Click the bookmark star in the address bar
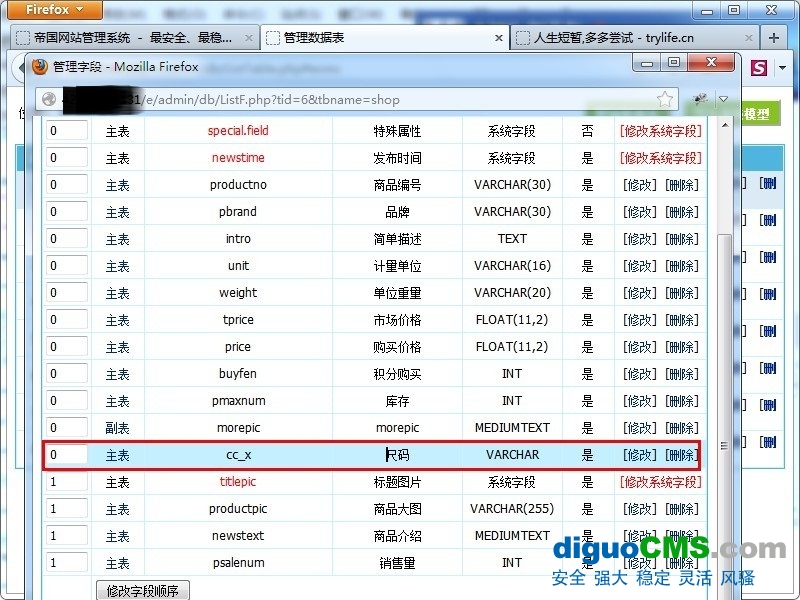This screenshot has height=600, width=800. (665, 97)
